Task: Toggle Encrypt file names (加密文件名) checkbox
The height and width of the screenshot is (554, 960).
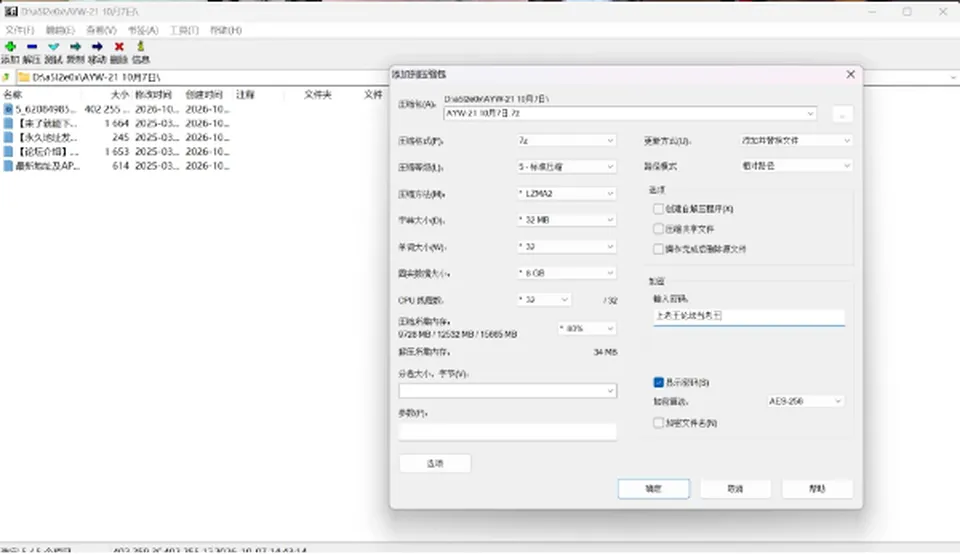Action: click(x=658, y=422)
